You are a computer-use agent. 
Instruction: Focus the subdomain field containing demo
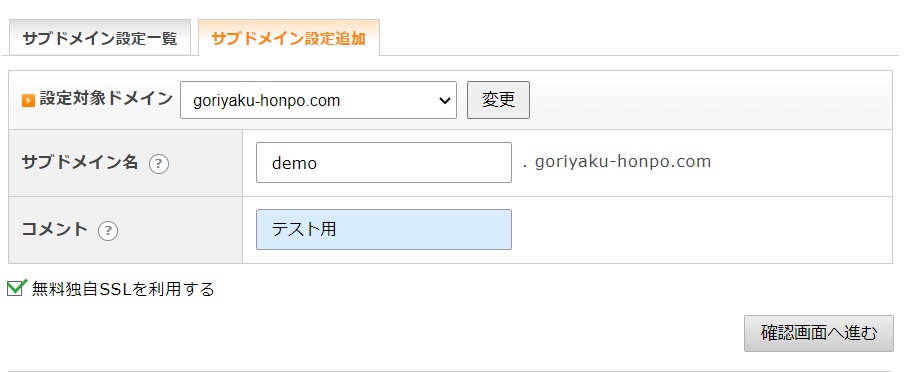(384, 162)
